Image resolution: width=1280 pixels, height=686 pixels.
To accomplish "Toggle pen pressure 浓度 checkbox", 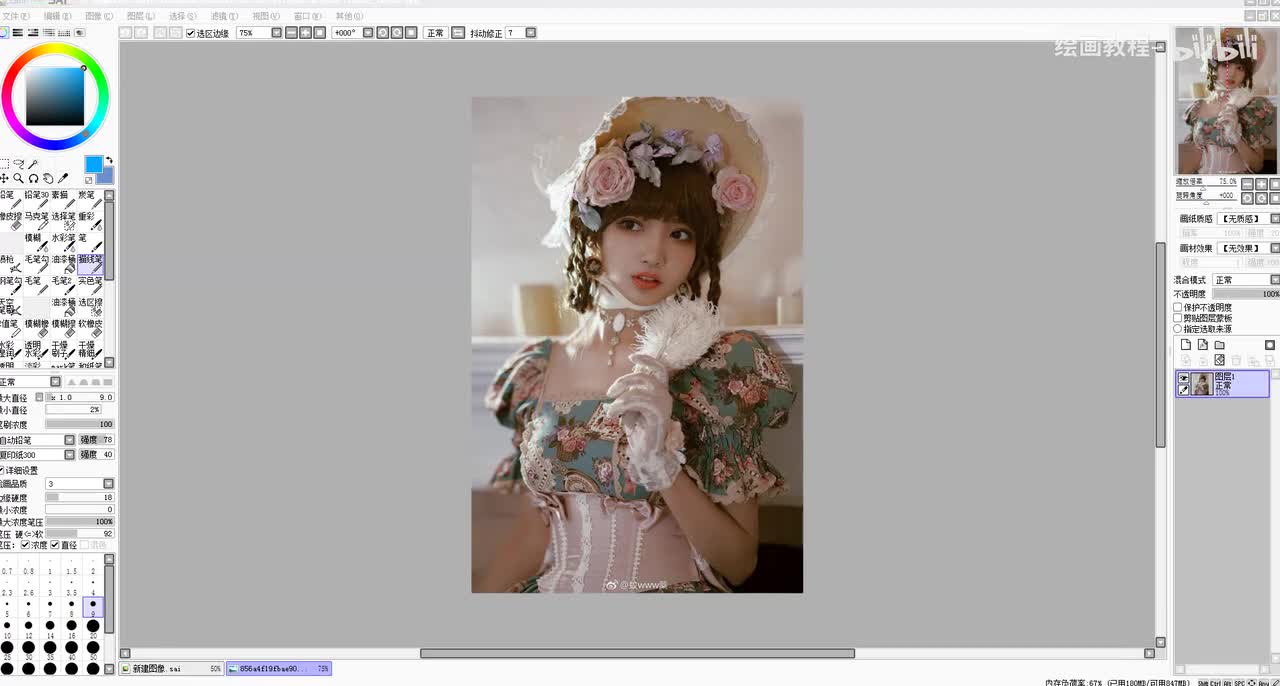I will pyautogui.click(x=25, y=545).
